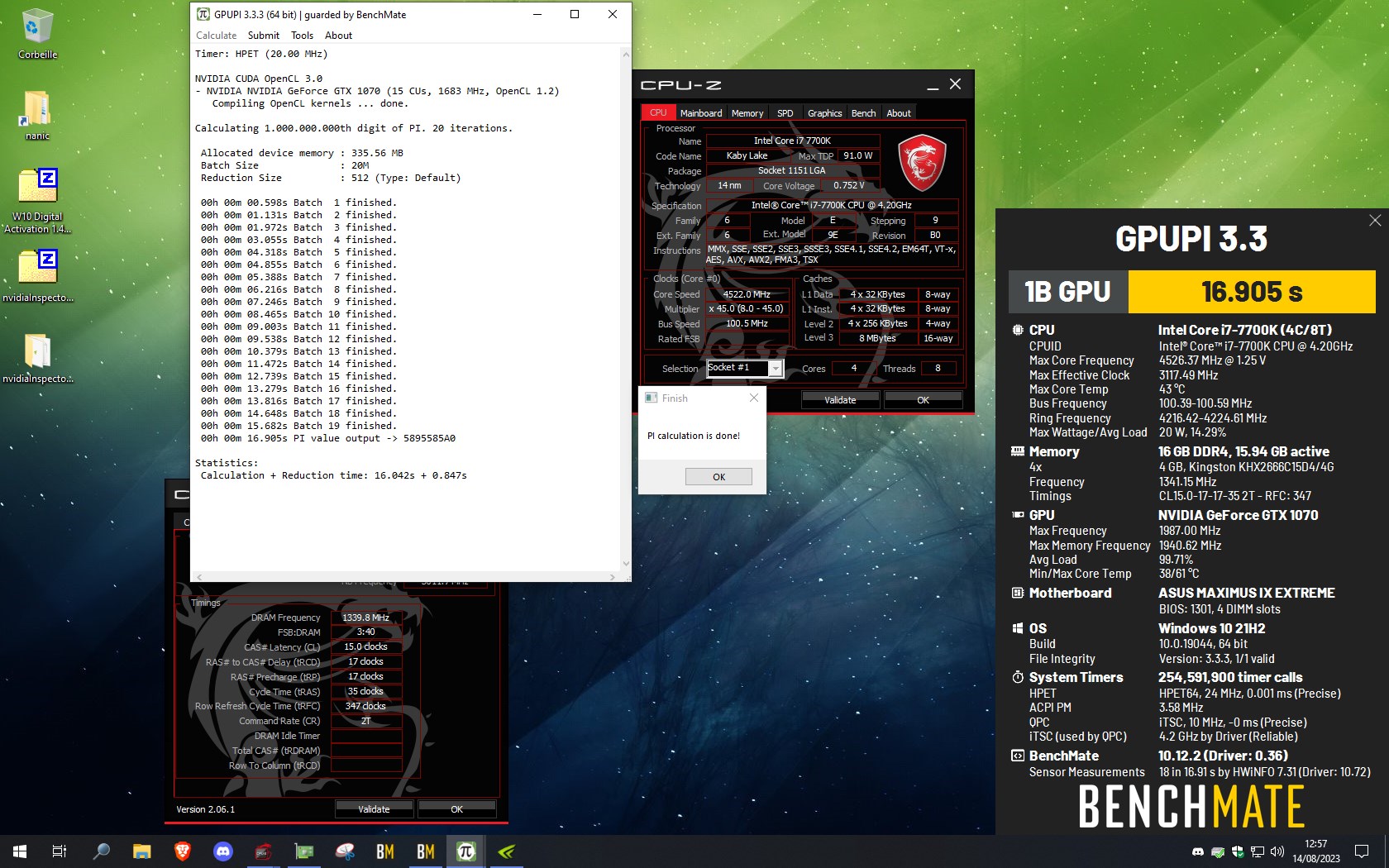The width and height of the screenshot is (1389, 868).
Task: Click OK in the CPU-Z CPU window
Action: pos(923,400)
